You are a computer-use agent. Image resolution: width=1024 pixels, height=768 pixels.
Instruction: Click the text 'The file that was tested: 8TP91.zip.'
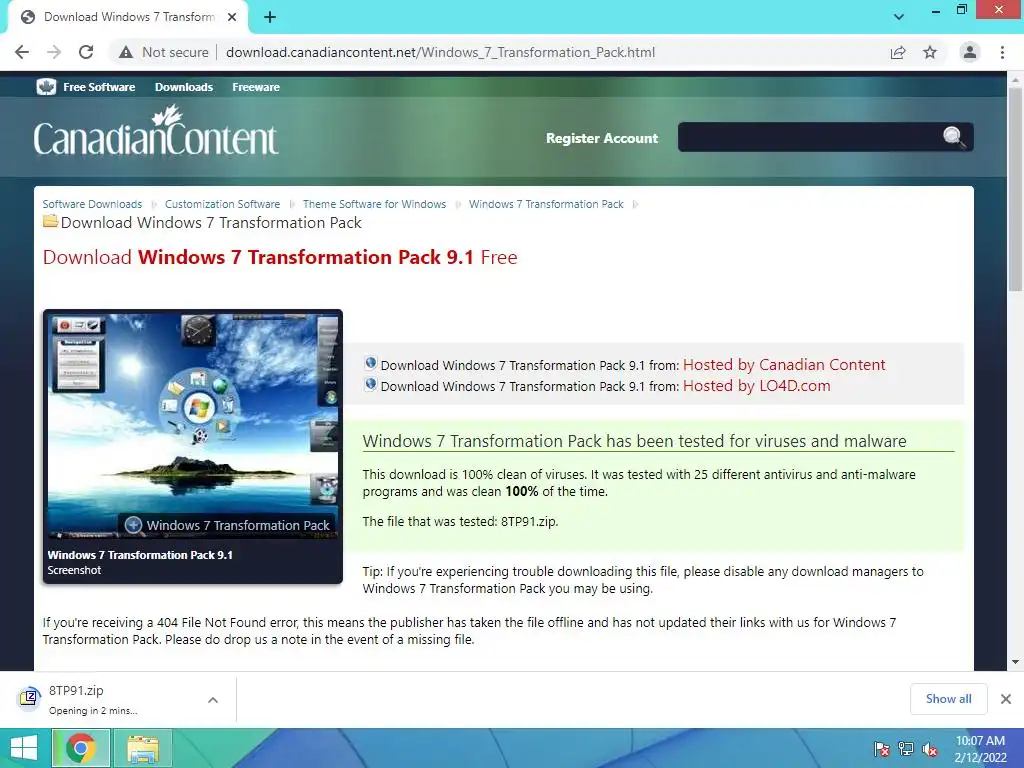coord(460,521)
